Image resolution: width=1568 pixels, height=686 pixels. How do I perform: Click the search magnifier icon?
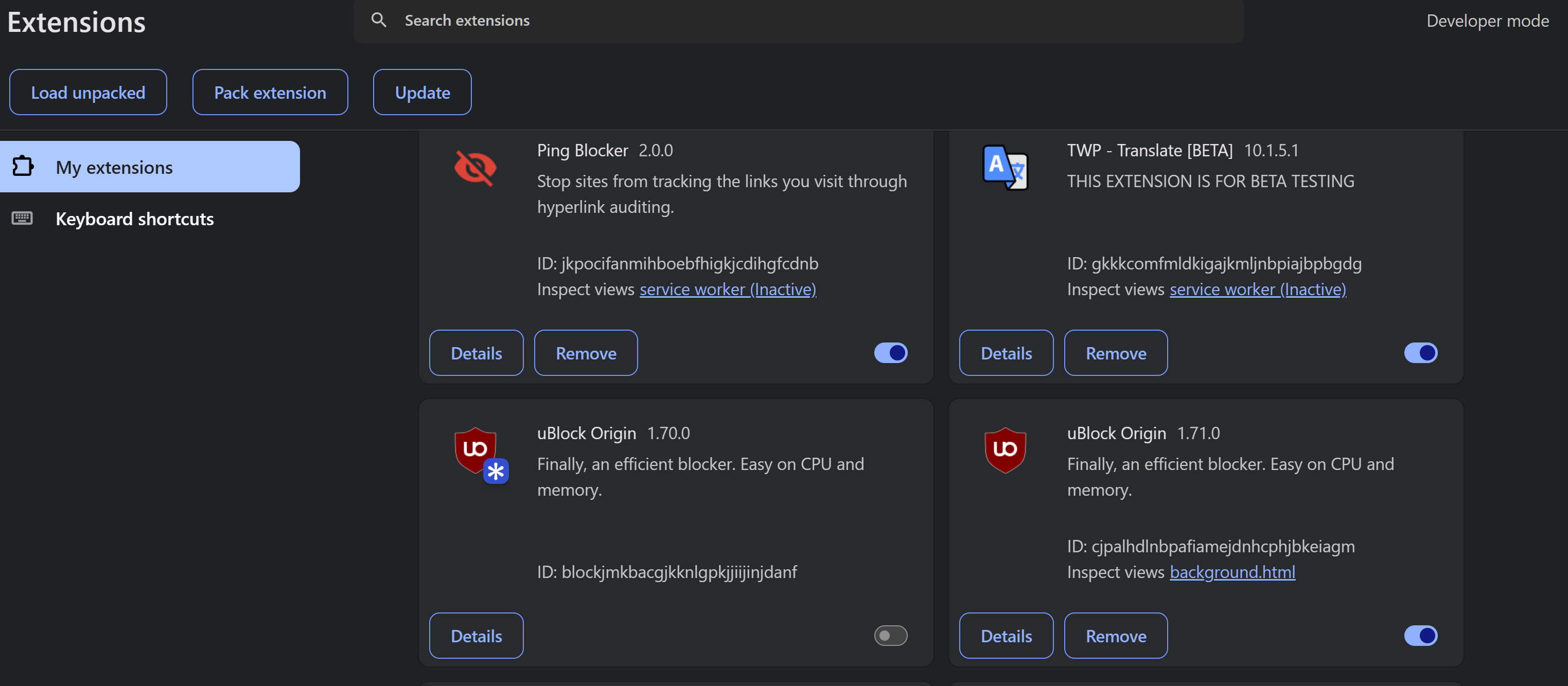[x=379, y=20]
